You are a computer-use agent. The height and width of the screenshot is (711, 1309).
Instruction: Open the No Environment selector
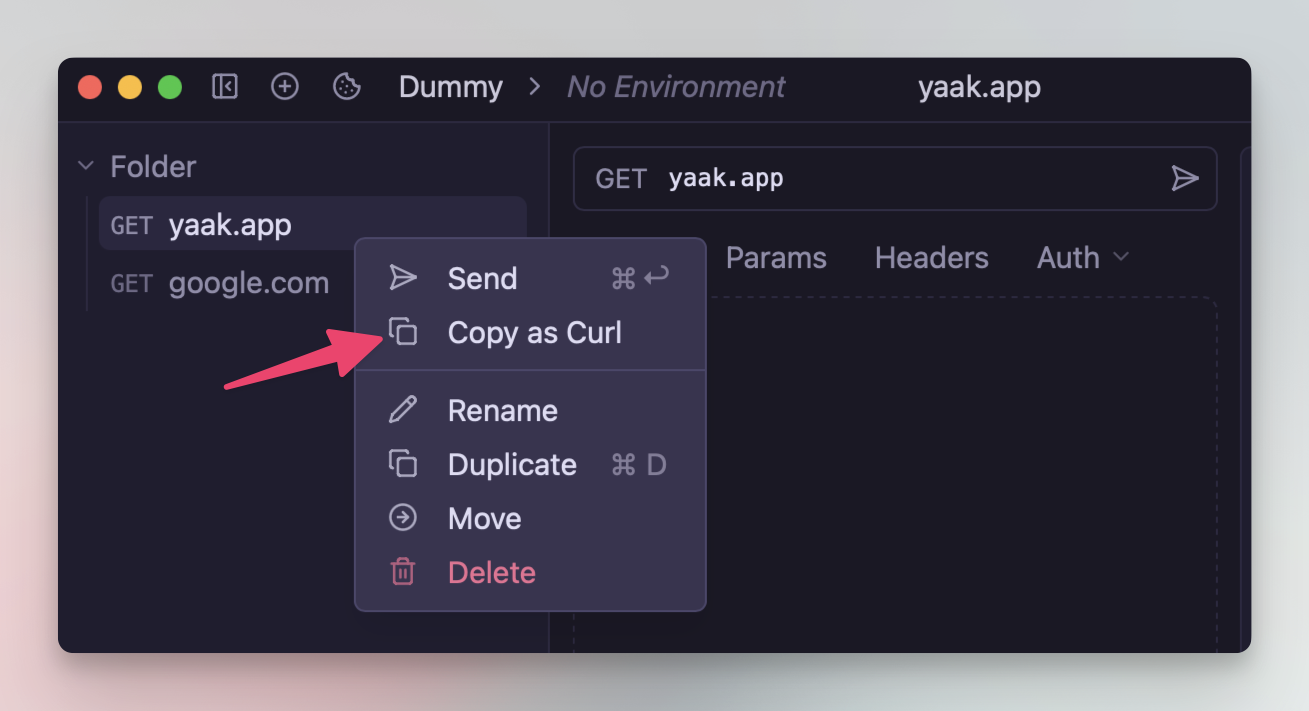pyautogui.click(x=676, y=87)
